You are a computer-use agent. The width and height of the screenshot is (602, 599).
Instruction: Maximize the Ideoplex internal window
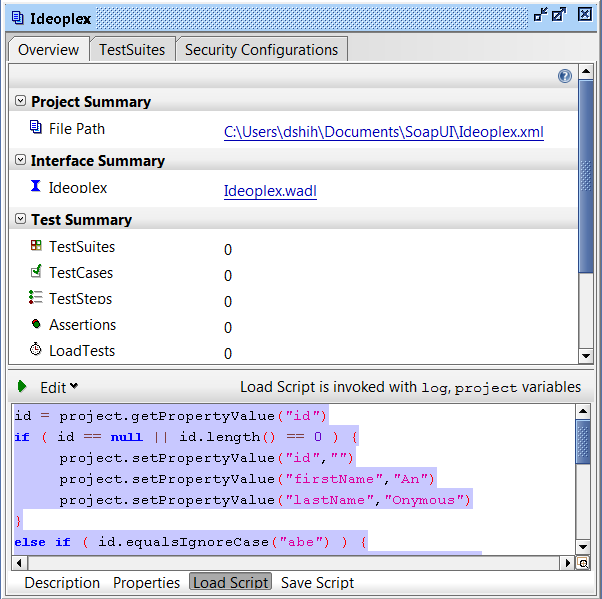pos(559,15)
